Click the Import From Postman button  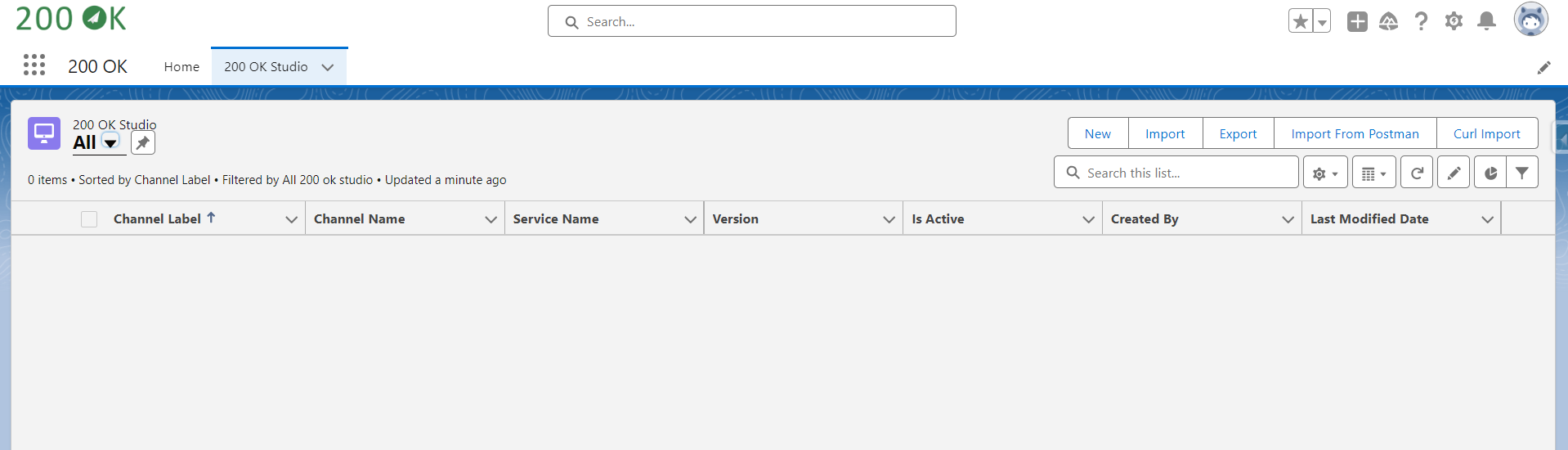tap(1355, 133)
